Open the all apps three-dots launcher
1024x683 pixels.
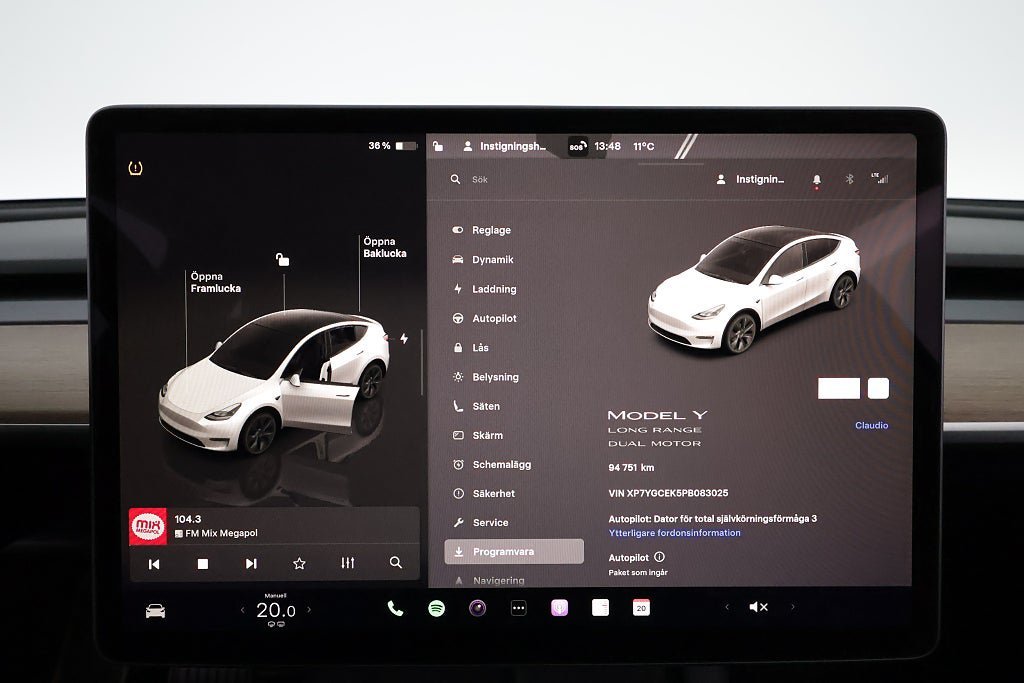click(x=518, y=608)
